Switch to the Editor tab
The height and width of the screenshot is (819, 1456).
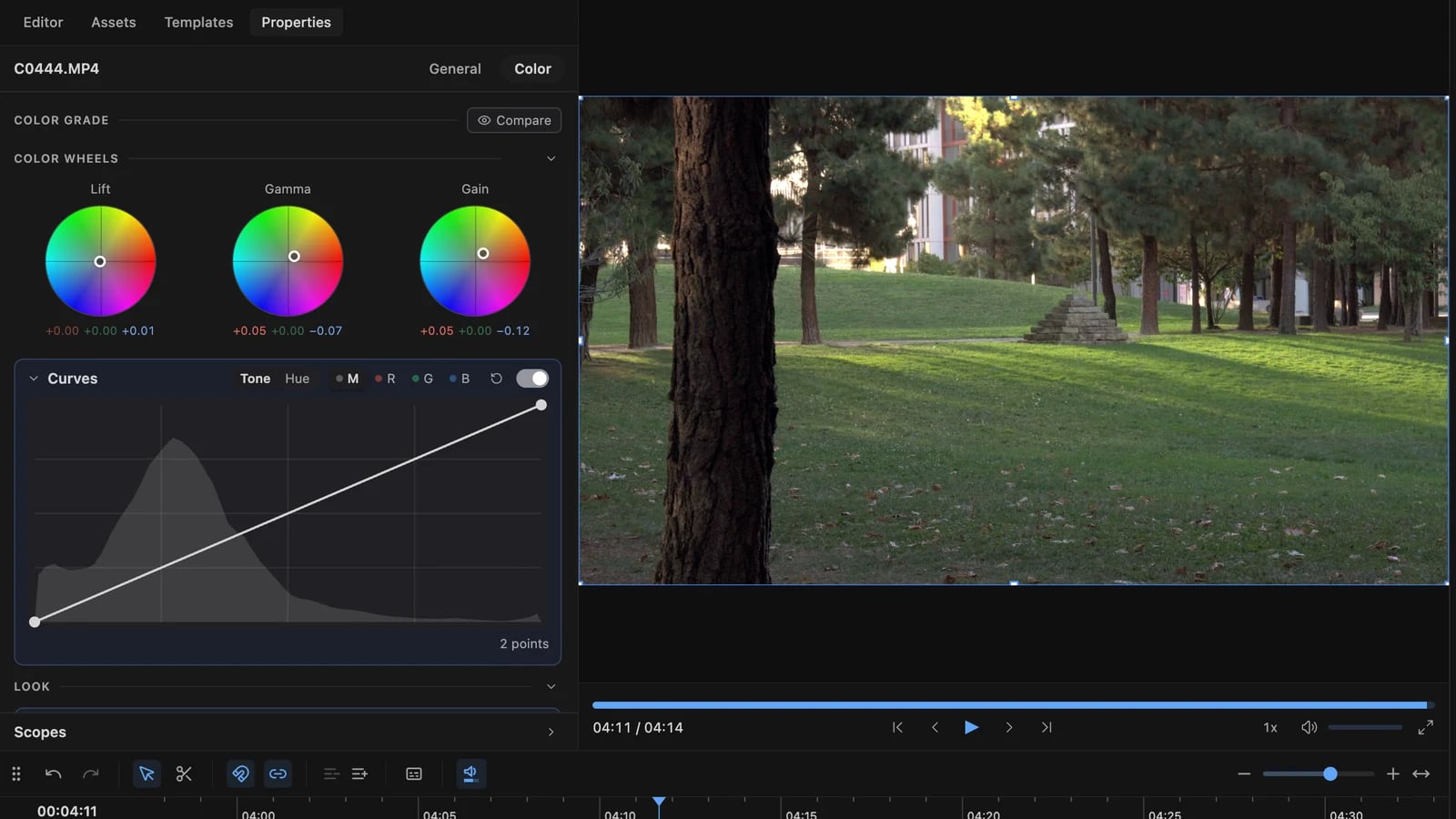coord(43,22)
